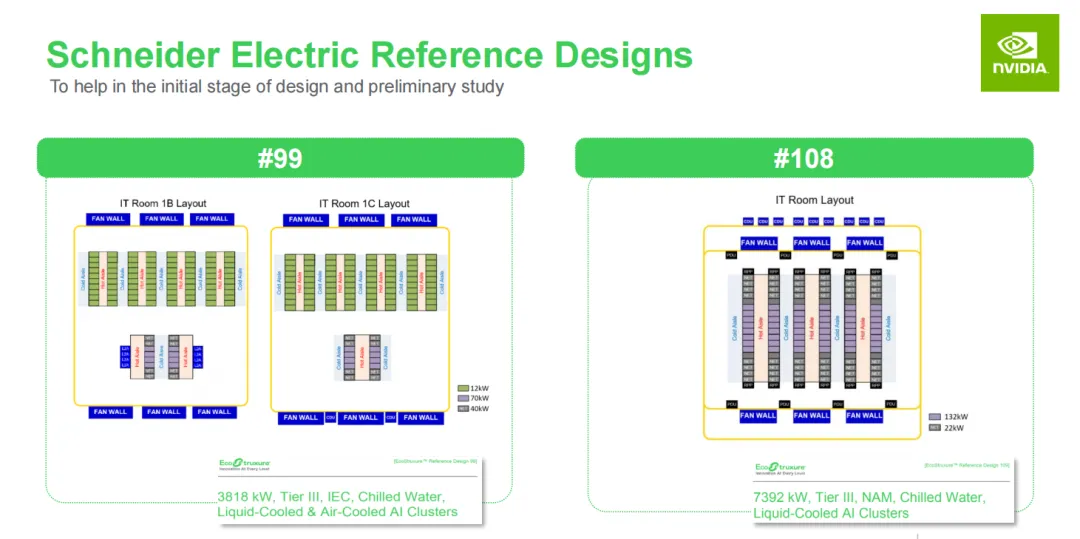This screenshot has width=1080, height=539.
Task: Select the #99 design header
Action: point(280,158)
